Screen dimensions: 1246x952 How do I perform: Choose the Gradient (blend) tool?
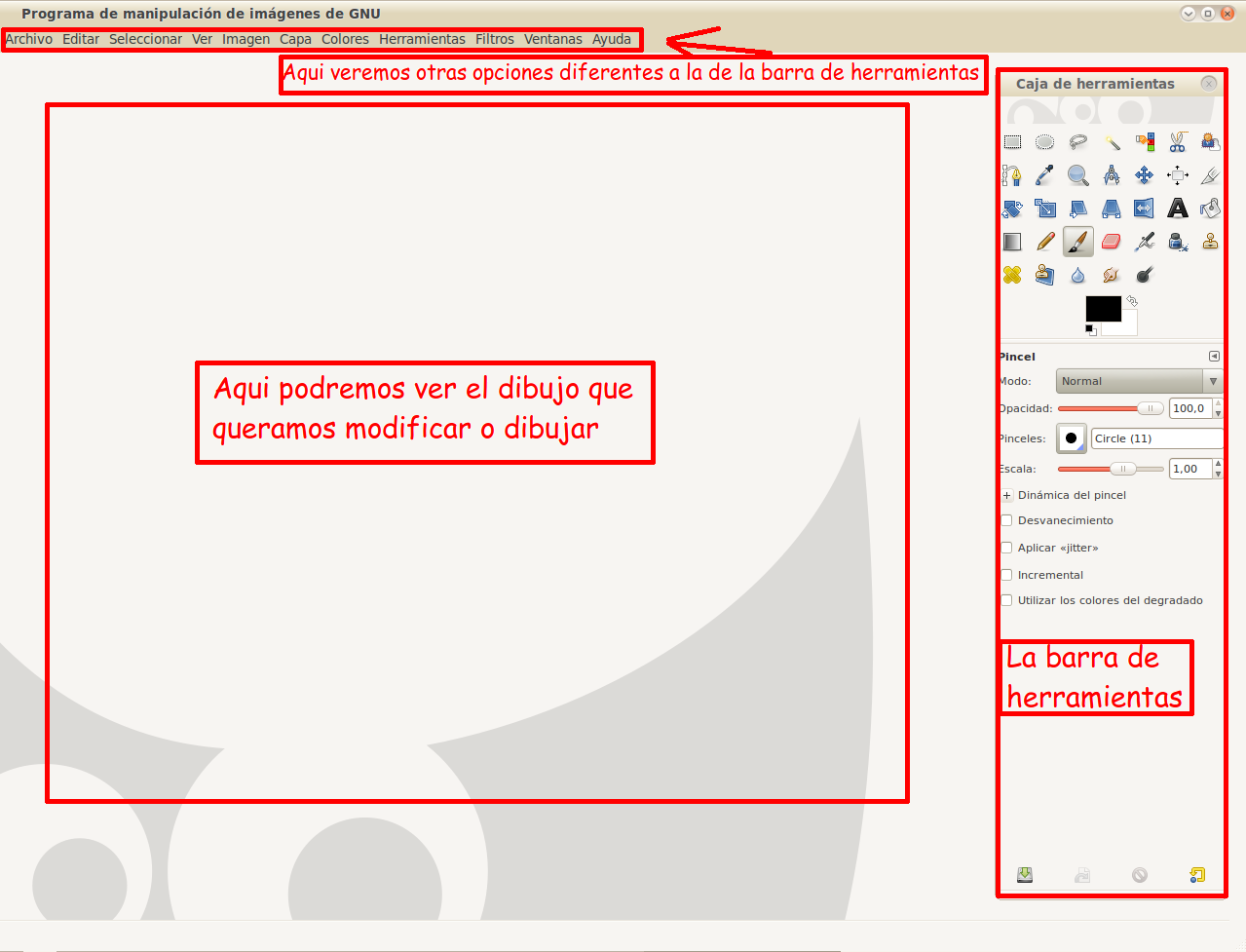(1011, 241)
